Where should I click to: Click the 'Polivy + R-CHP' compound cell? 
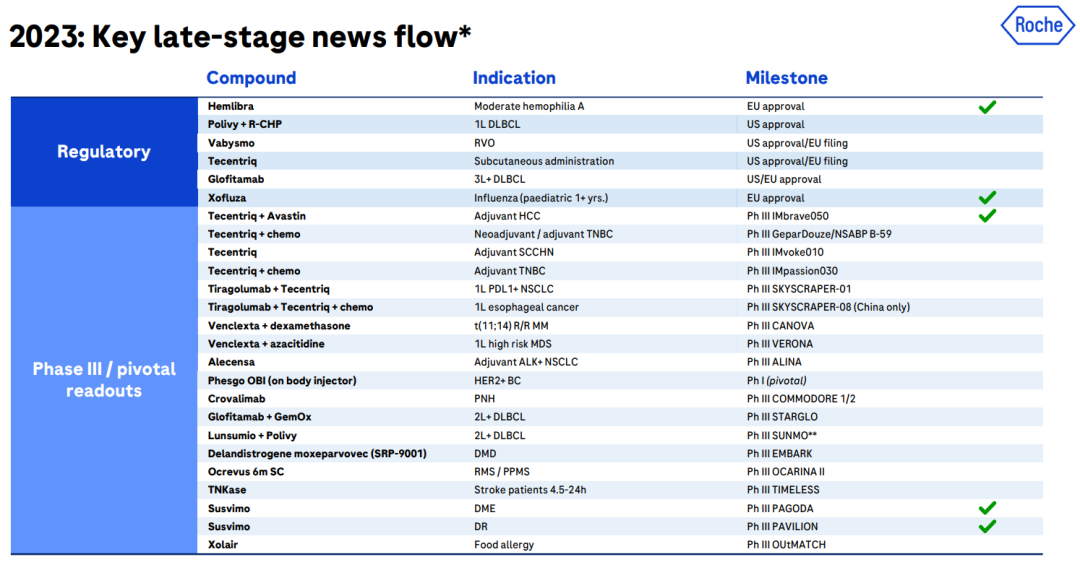click(245, 124)
